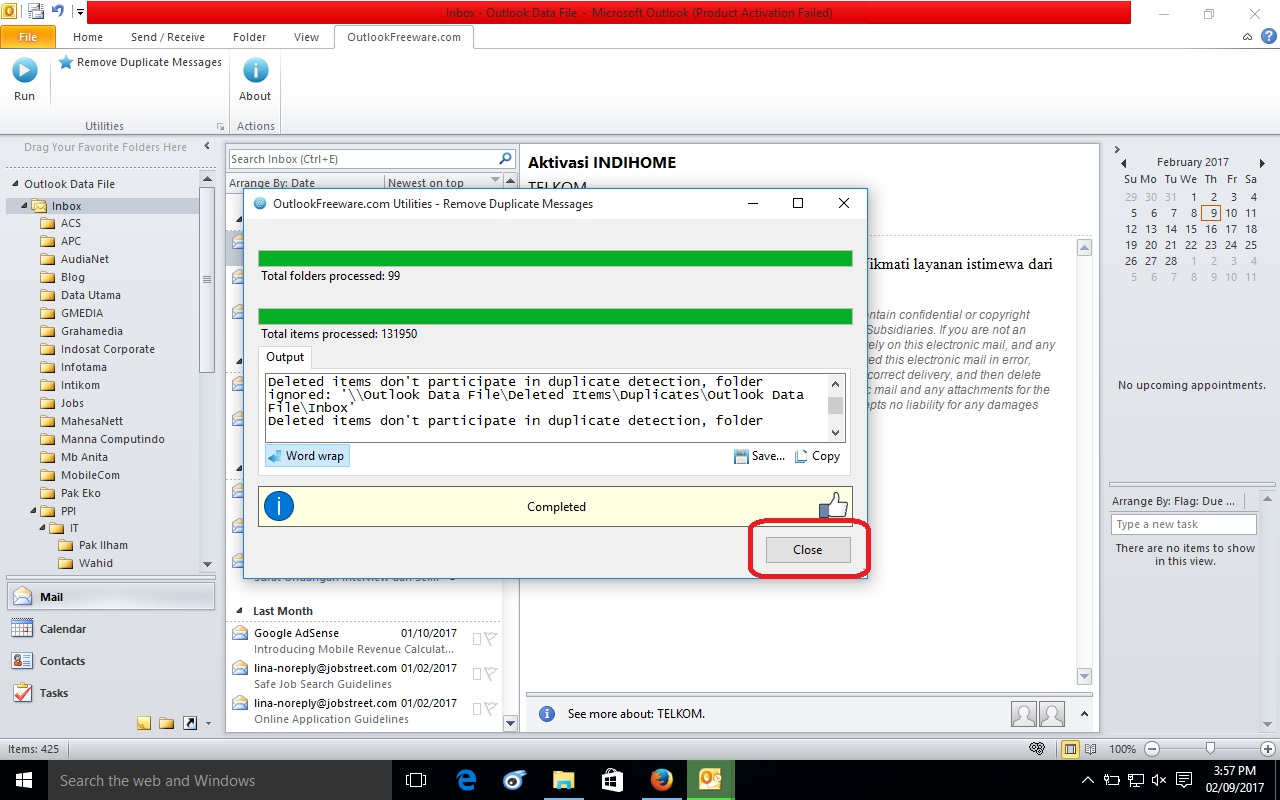Collapse the PPI folder in the sidebar
The width and height of the screenshot is (1280, 800).
click(33, 511)
